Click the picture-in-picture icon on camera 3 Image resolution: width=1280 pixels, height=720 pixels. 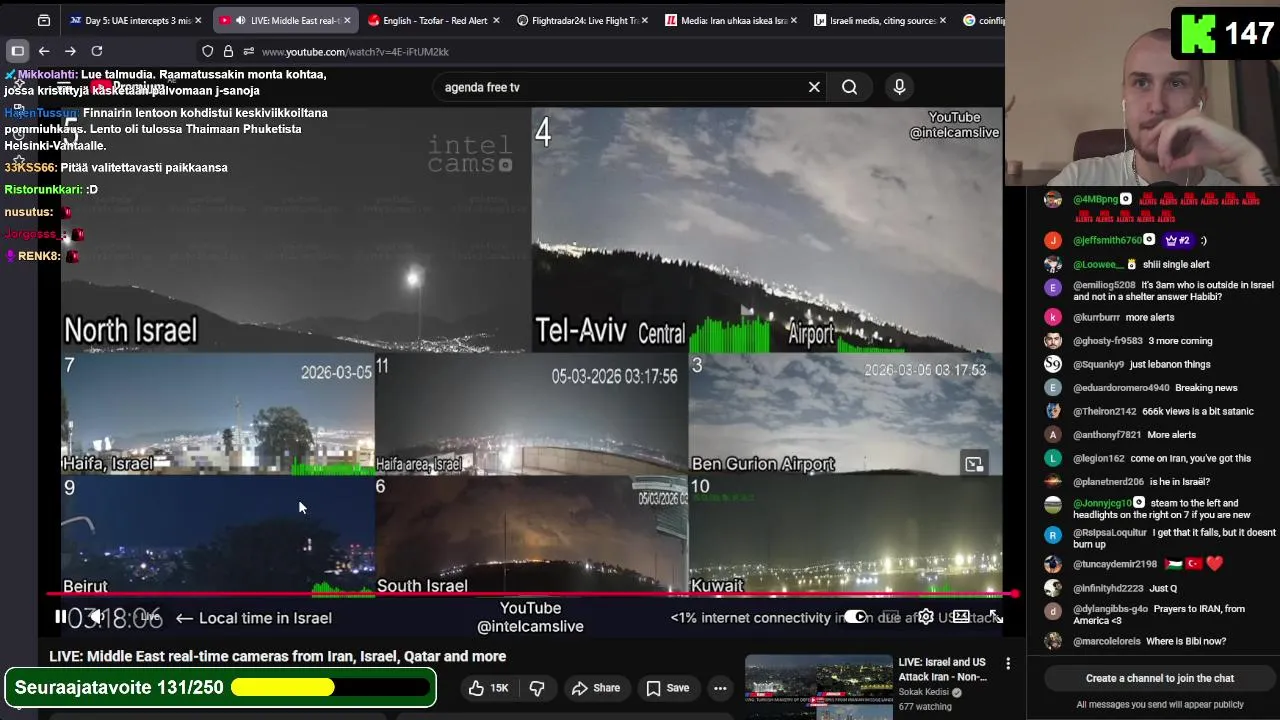[x=974, y=464]
